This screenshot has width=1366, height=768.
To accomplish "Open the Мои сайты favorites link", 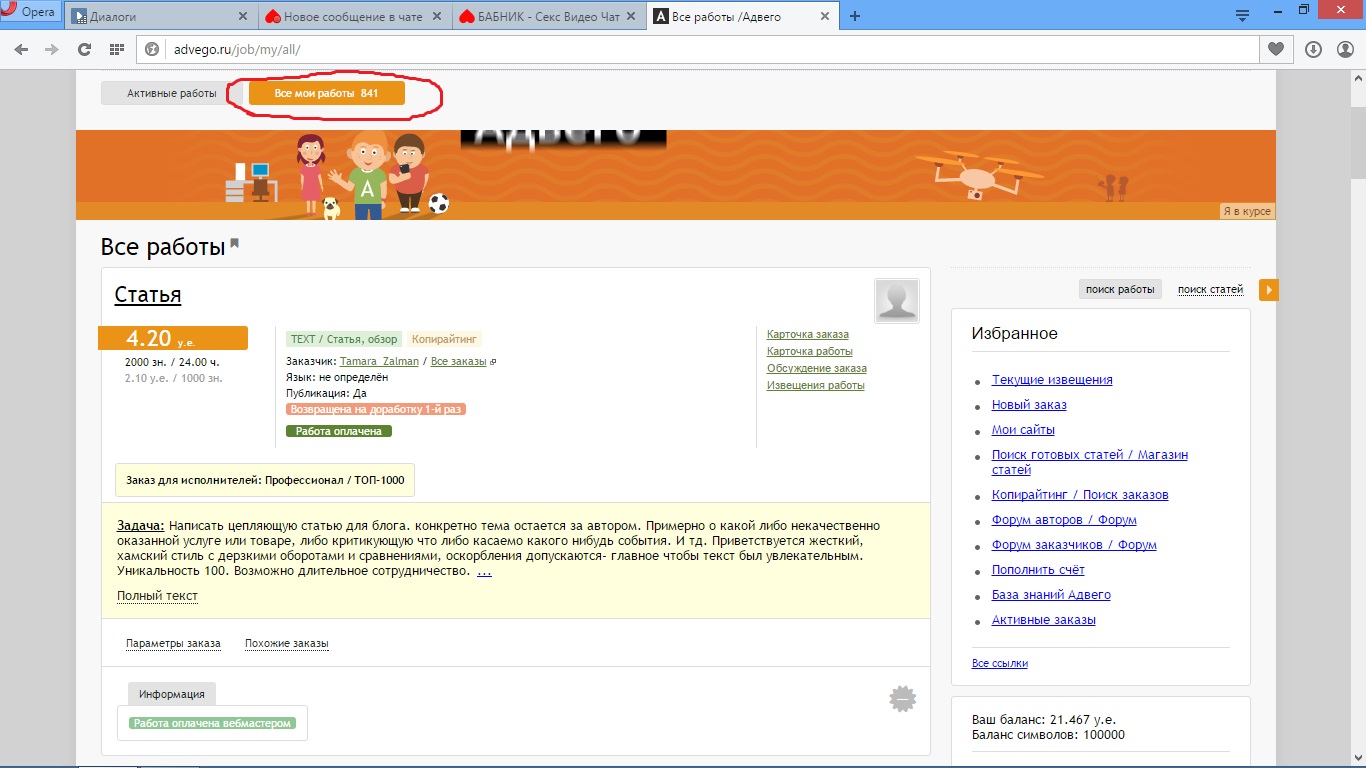I will tap(1023, 430).
